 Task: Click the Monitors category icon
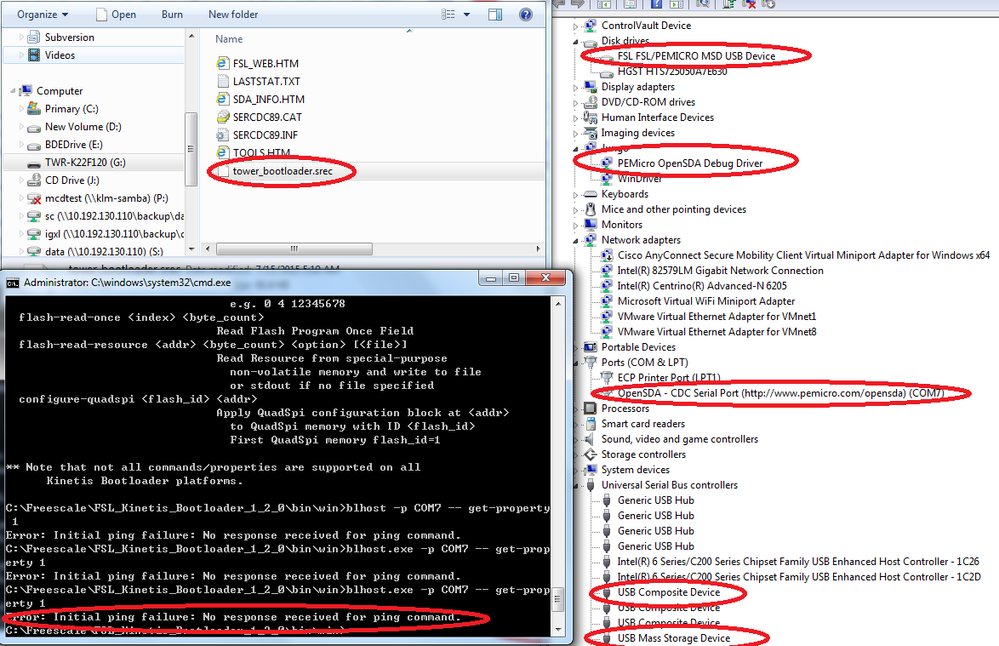591,224
